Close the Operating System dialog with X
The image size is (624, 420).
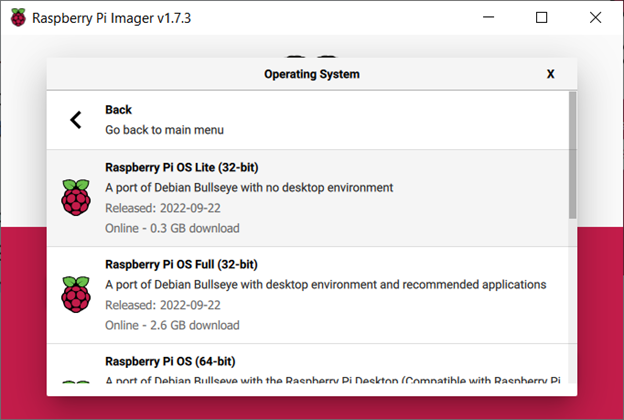click(x=550, y=74)
